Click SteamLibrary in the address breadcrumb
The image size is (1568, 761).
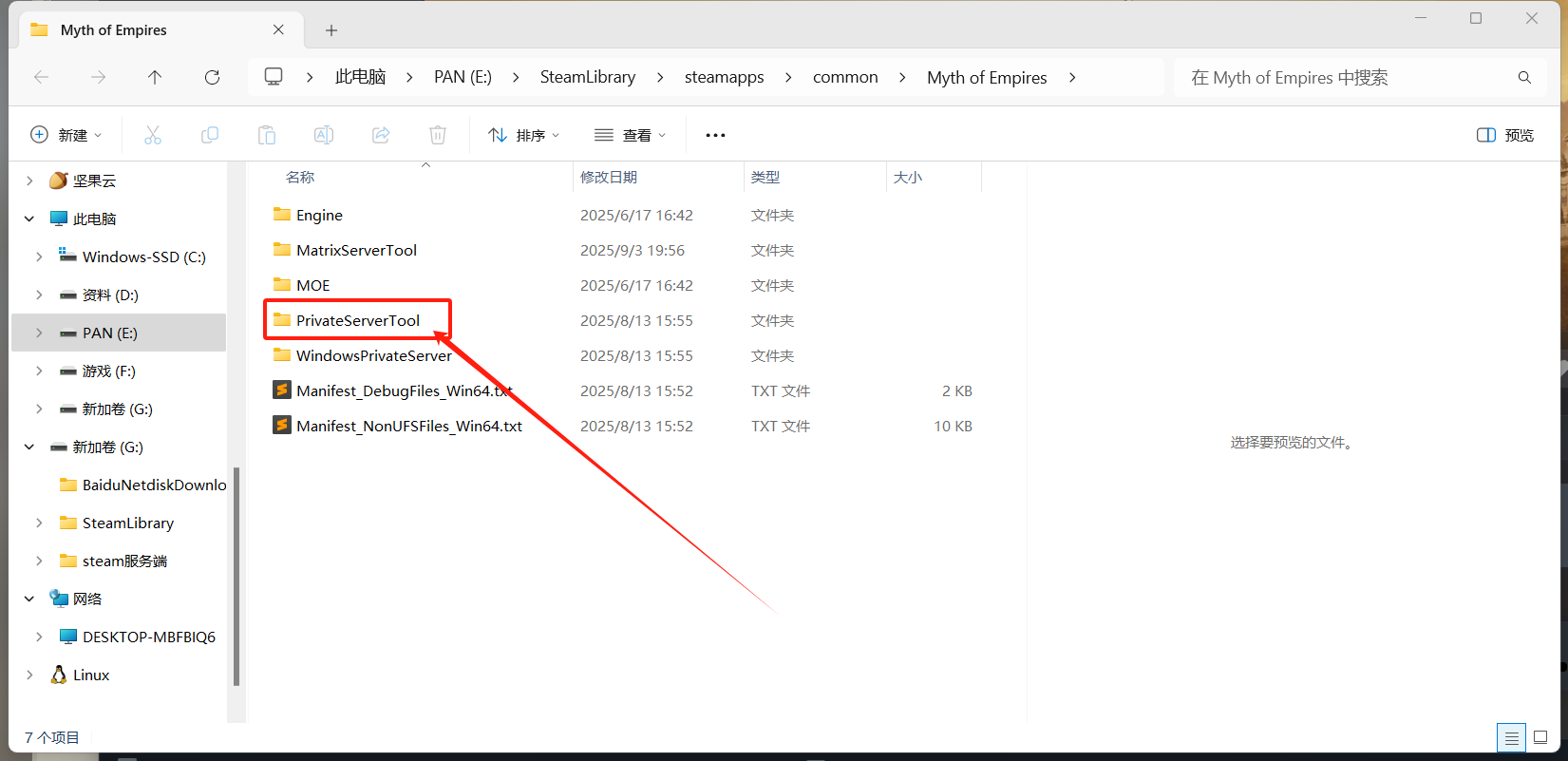pyautogui.click(x=588, y=77)
